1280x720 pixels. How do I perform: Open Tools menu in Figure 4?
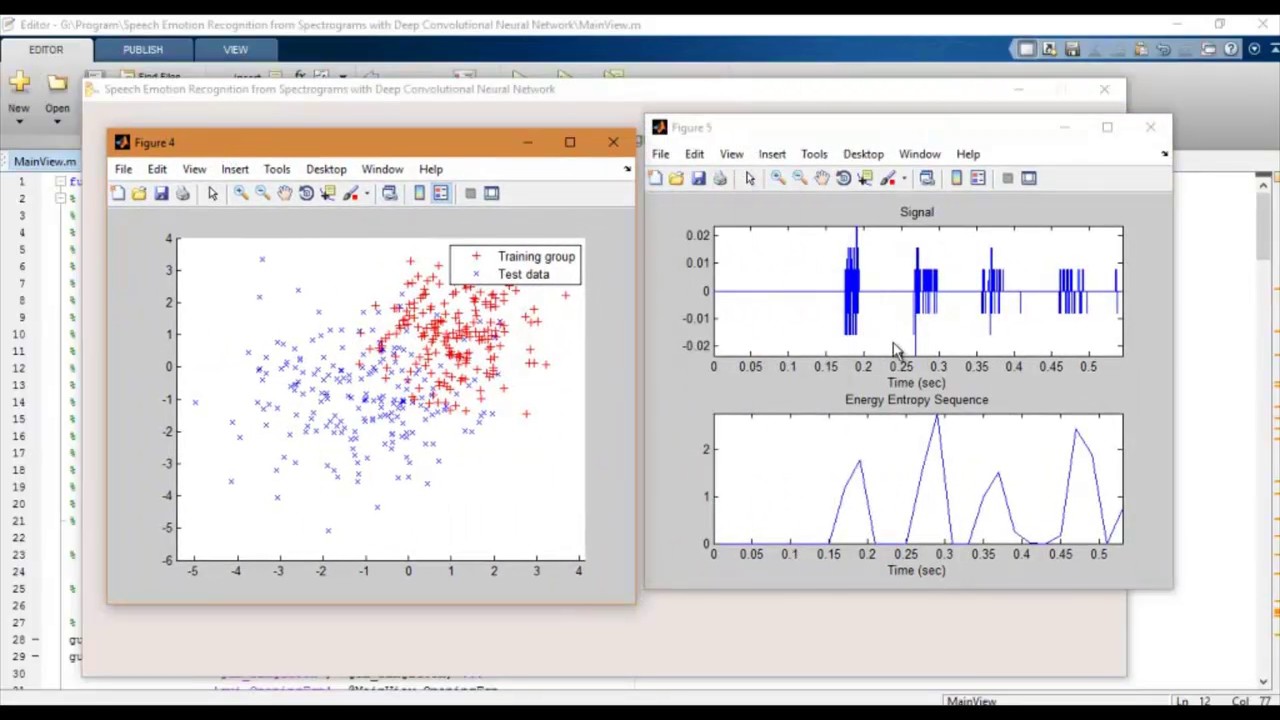pyautogui.click(x=277, y=169)
